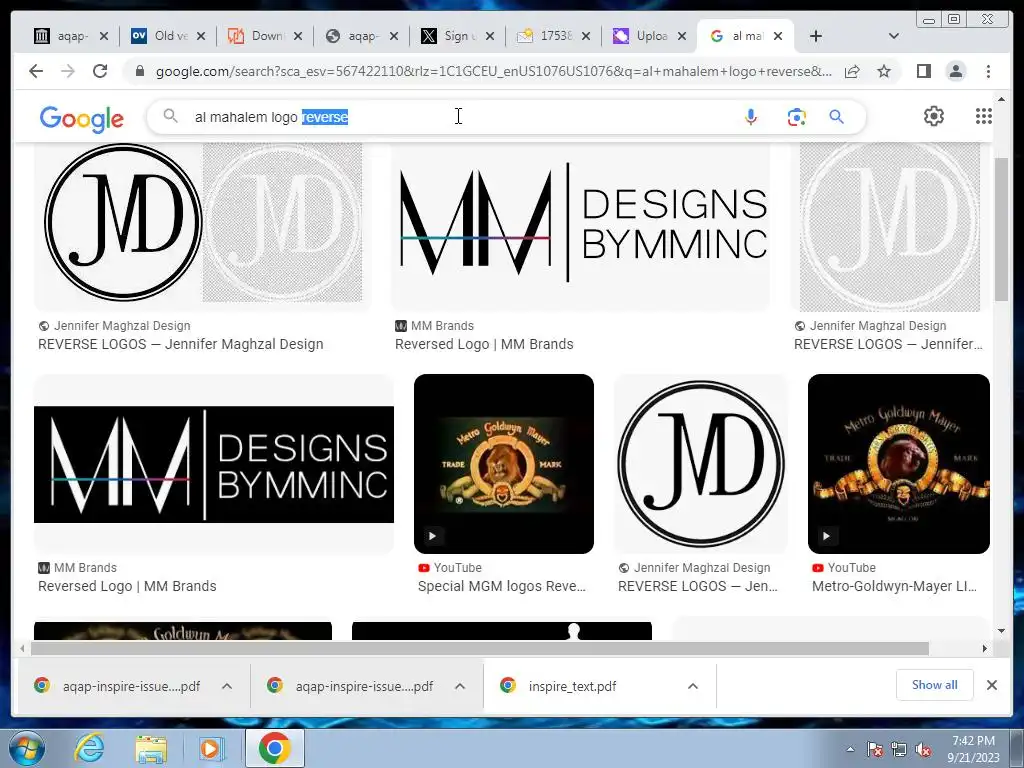Open the Google apps grid

(x=984, y=116)
